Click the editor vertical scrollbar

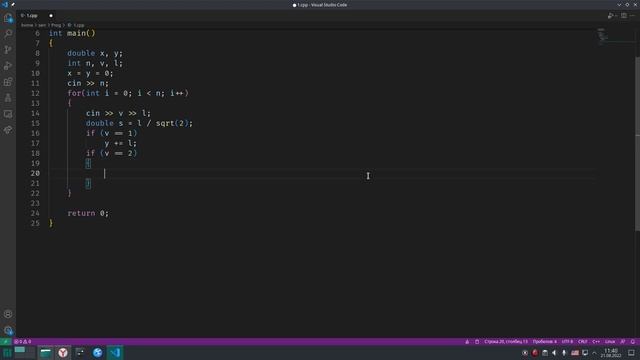[x=638, y=143]
